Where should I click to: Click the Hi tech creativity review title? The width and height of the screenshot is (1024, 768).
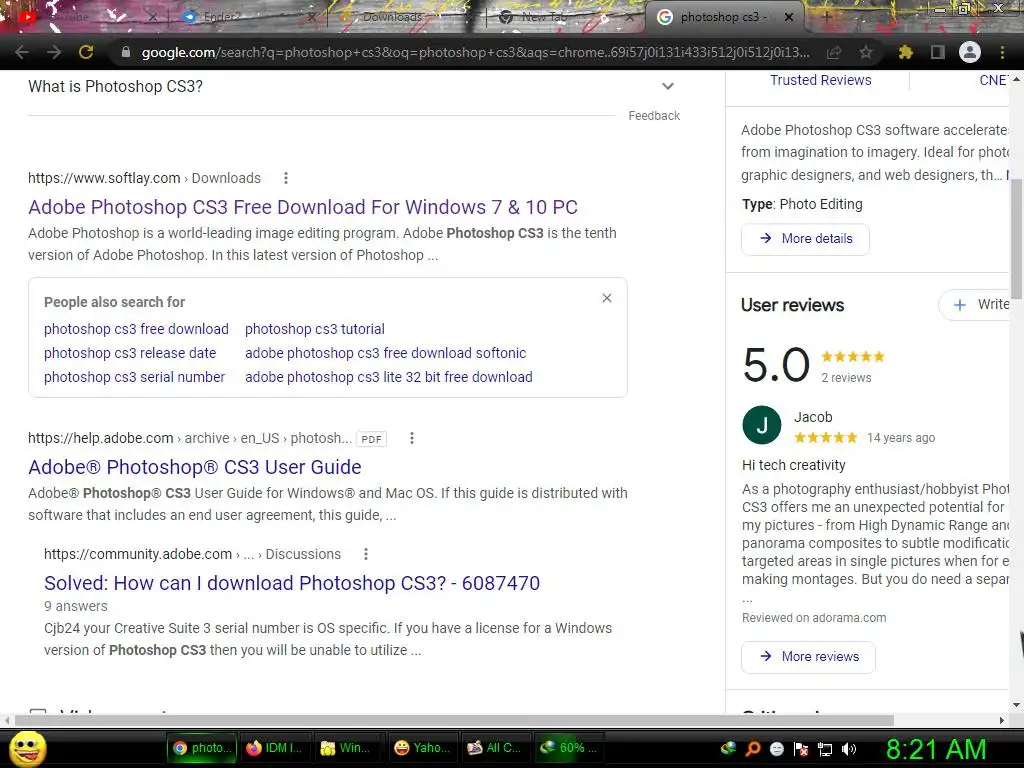coord(793,465)
